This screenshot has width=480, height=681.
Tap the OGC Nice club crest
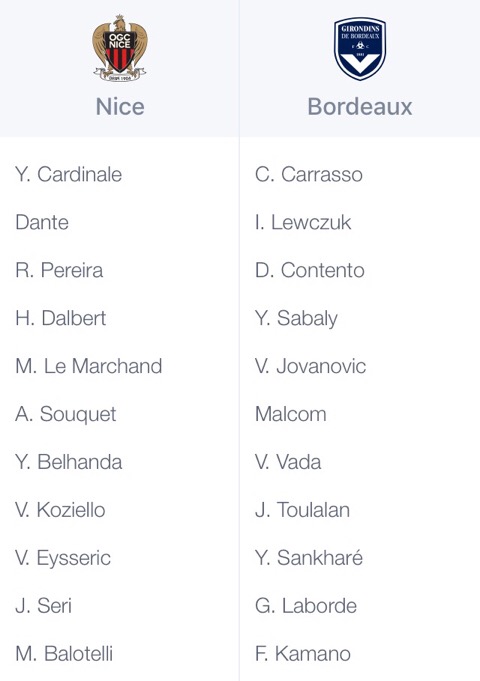click(120, 49)
